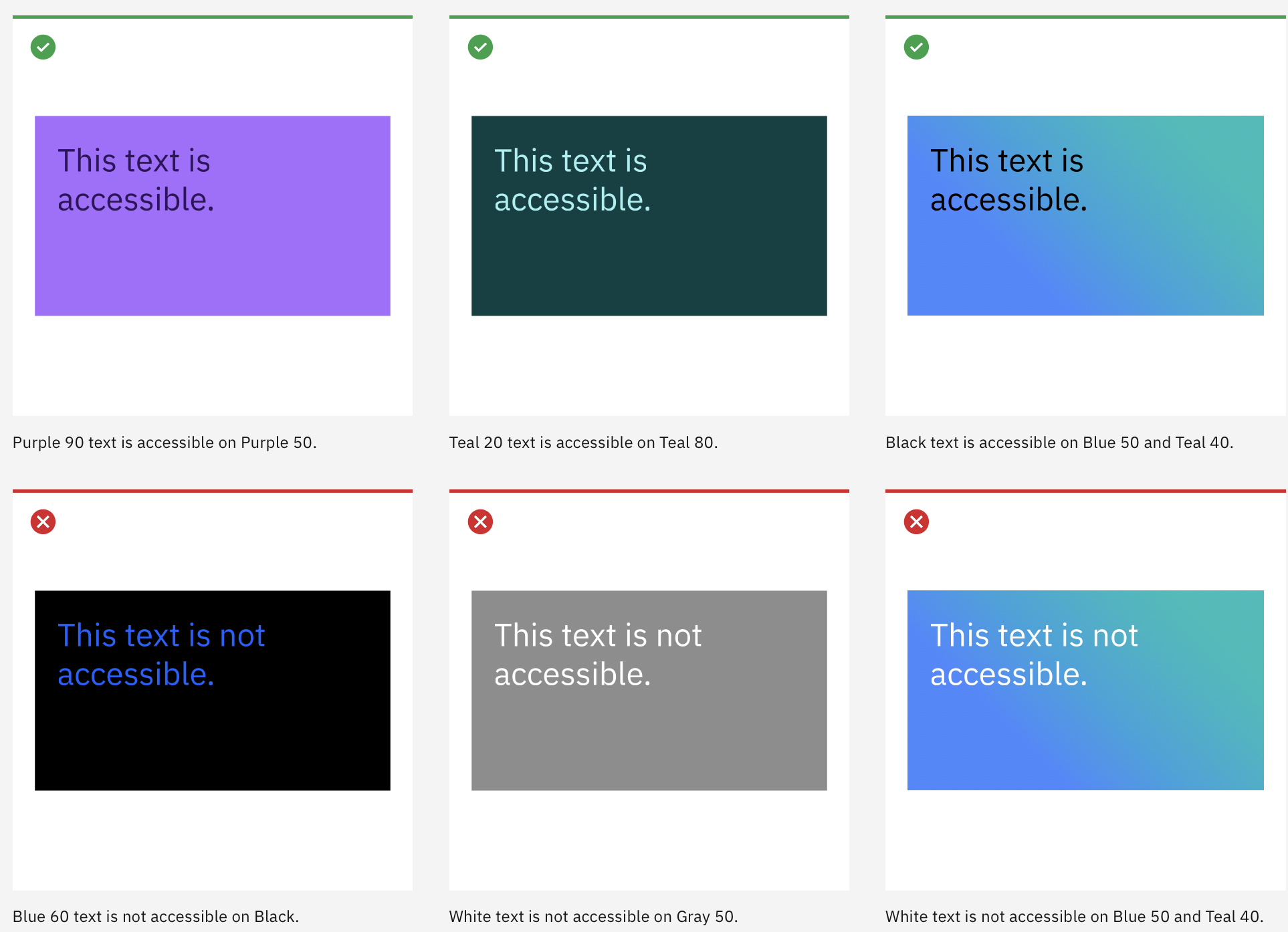The image size is (1288, 932).
Task: Click the caption about white text on gradient
Action: point(1072,917)
